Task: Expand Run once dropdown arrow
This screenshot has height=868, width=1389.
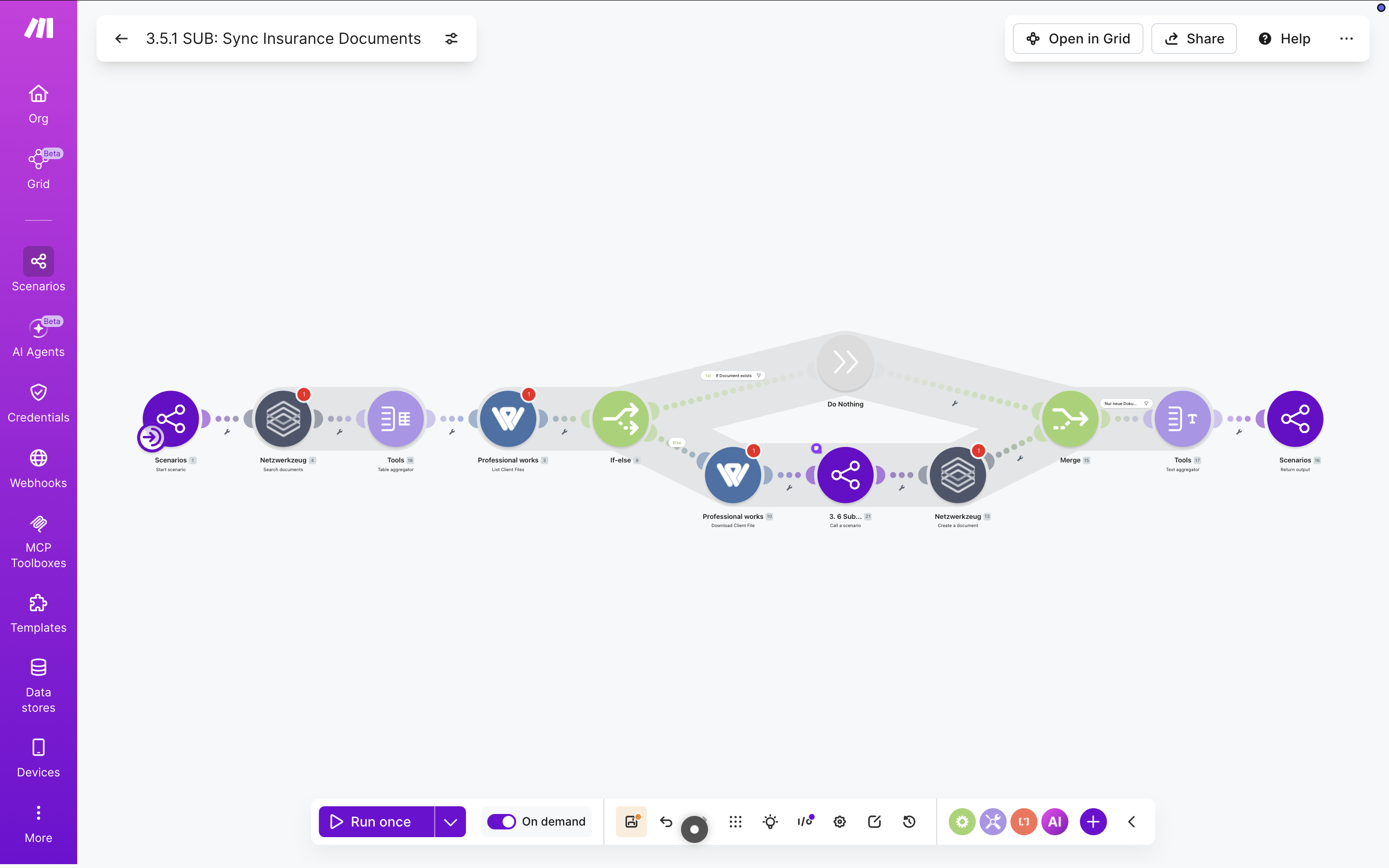Action: (450, 822)
